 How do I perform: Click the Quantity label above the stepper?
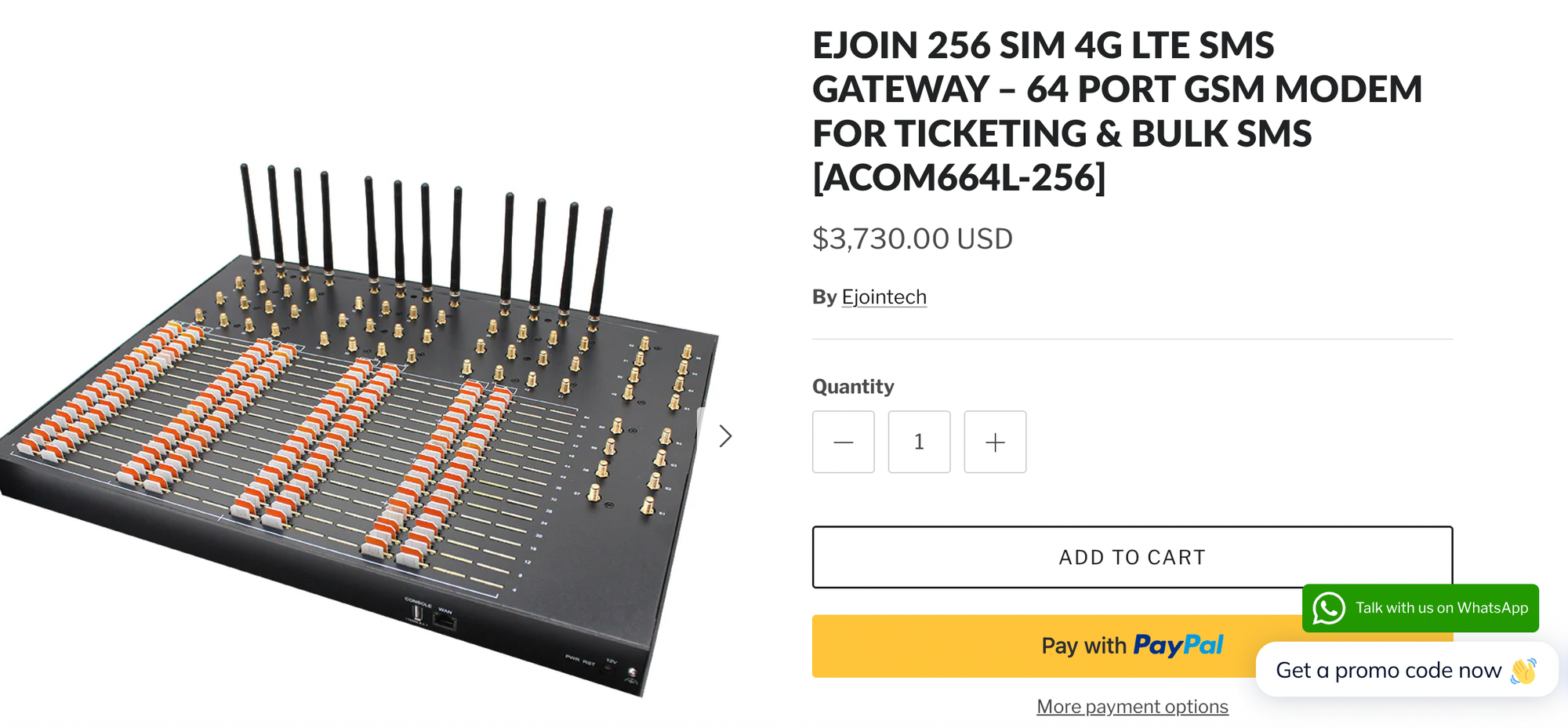pos(853,386)
